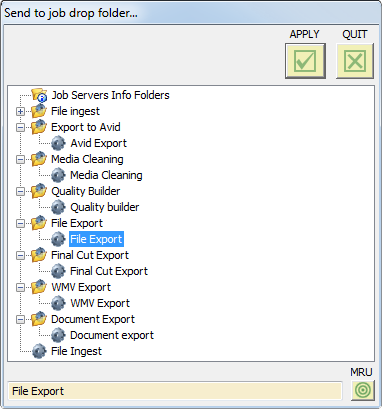Collapse the Media Cleaning folder node
This screenshot has width=382, height=409.
21,159
